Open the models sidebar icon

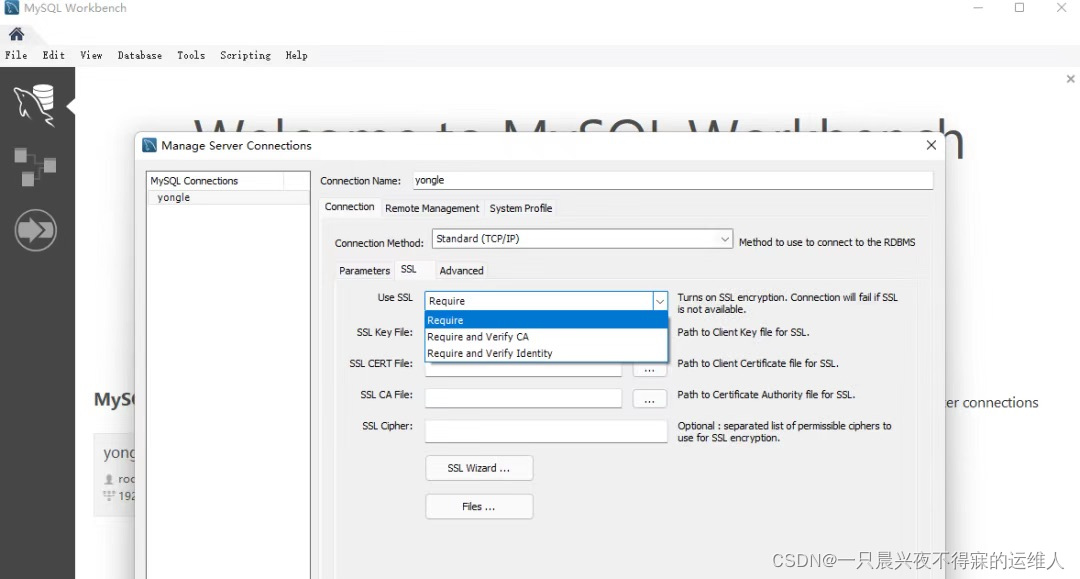[35, 167]
